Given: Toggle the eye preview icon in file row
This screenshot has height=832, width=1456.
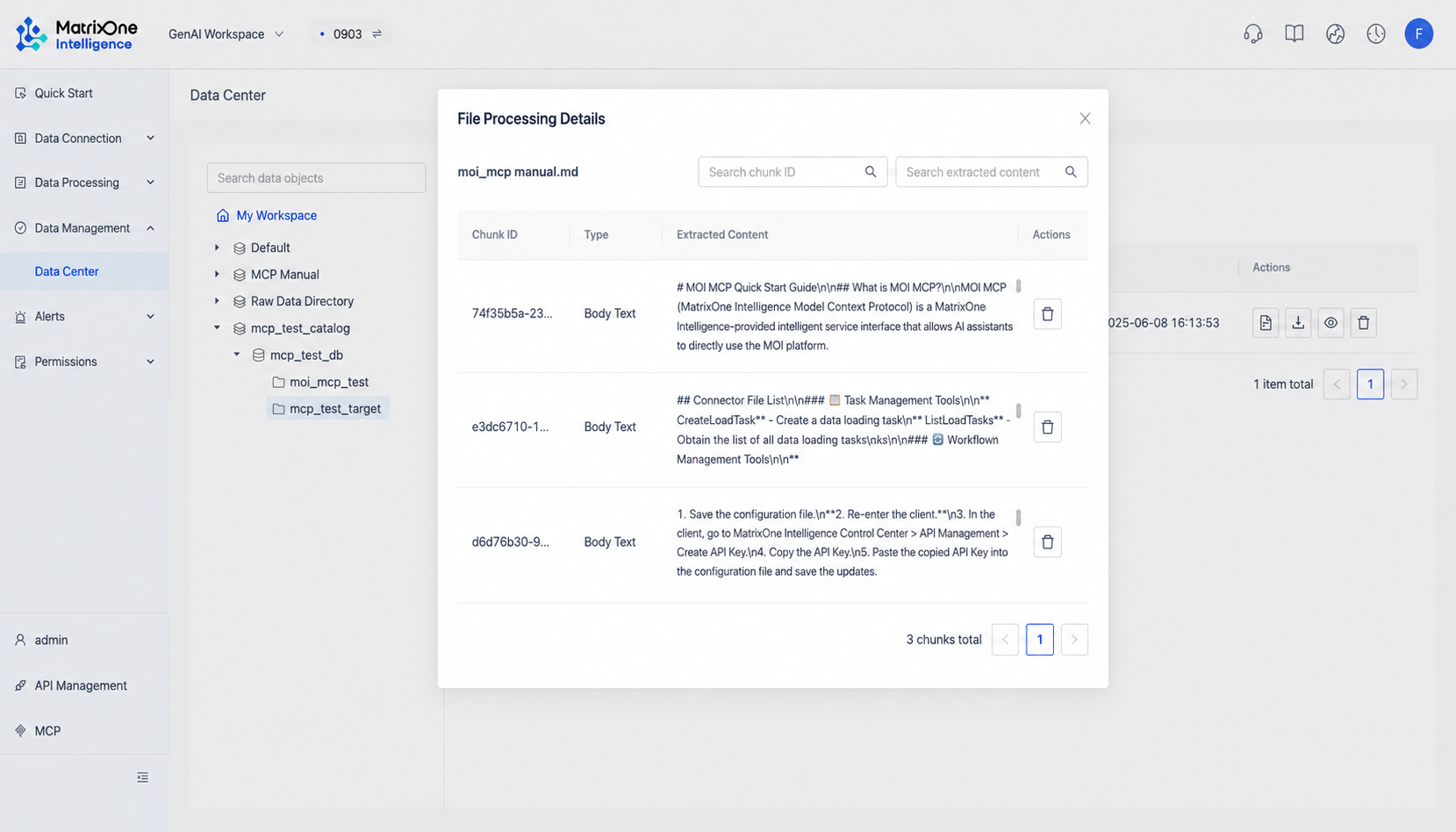Looking at the screenshot, I should pyautogui.click(x=1330, y=323).
